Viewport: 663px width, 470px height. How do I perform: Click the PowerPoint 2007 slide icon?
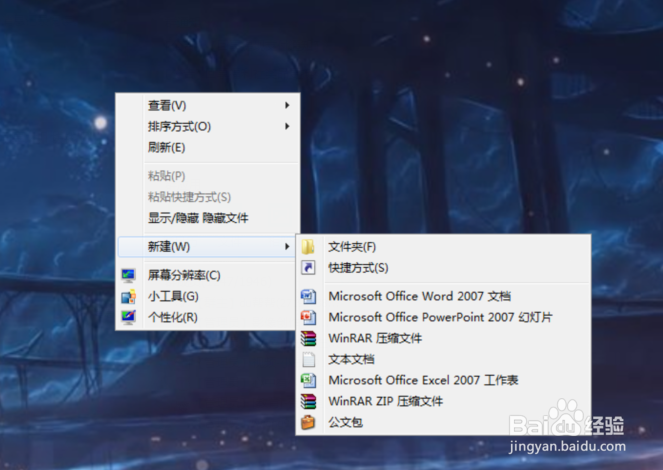click(x=308, y=317)
